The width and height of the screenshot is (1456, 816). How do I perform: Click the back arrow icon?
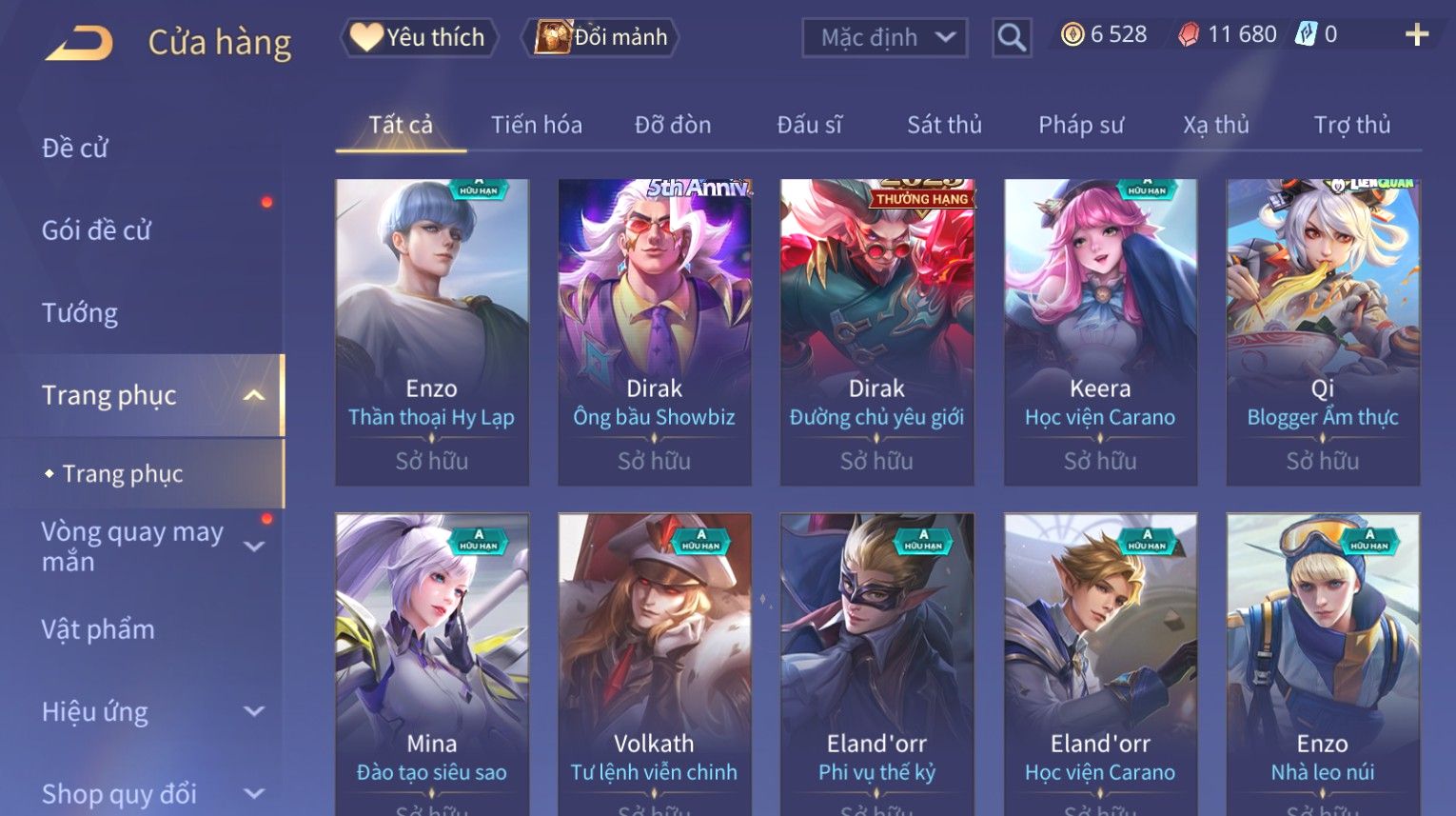click(x=79, y=43)
